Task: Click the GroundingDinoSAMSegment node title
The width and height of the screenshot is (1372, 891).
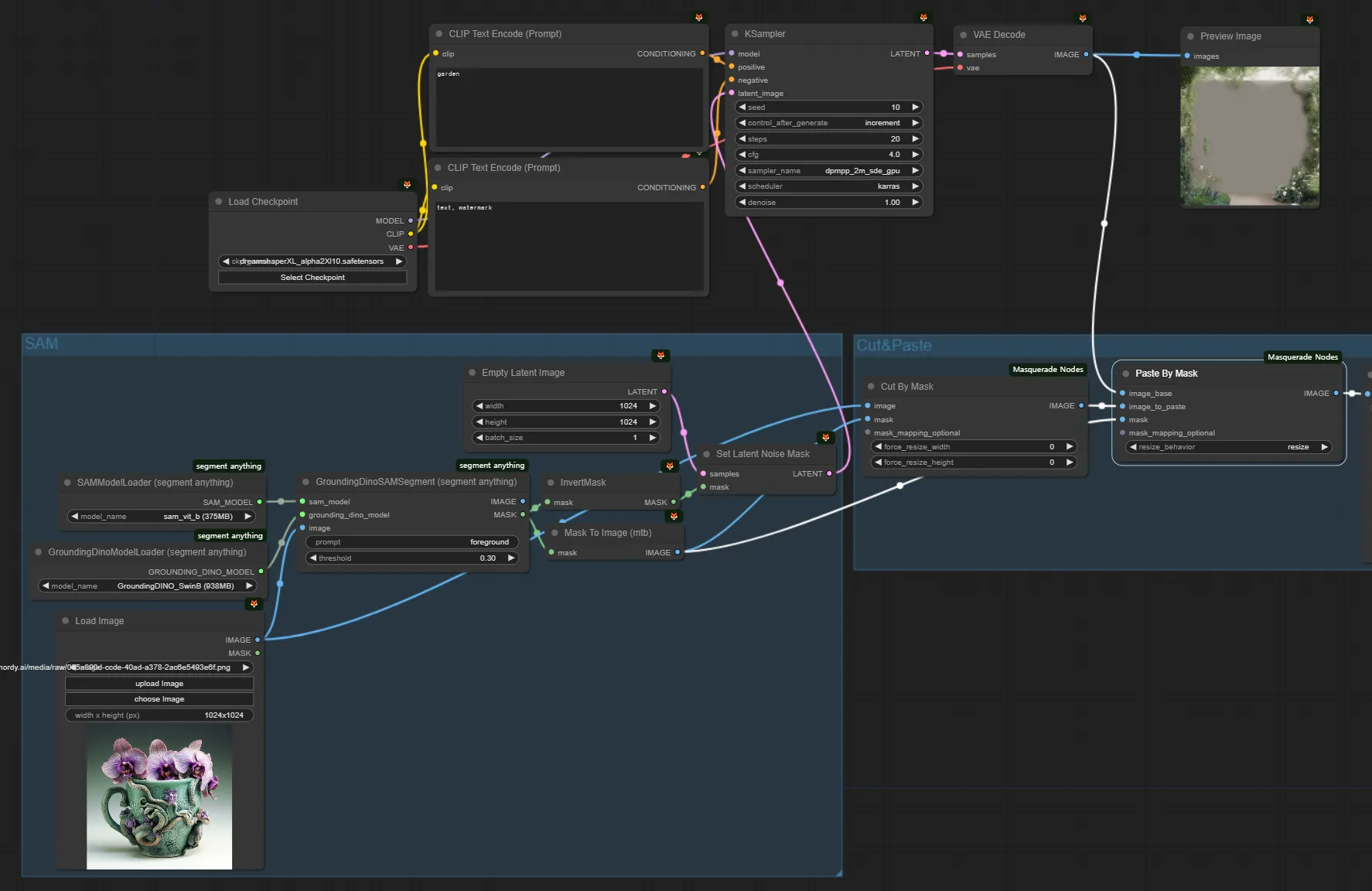Action: [x=416, y=482]
